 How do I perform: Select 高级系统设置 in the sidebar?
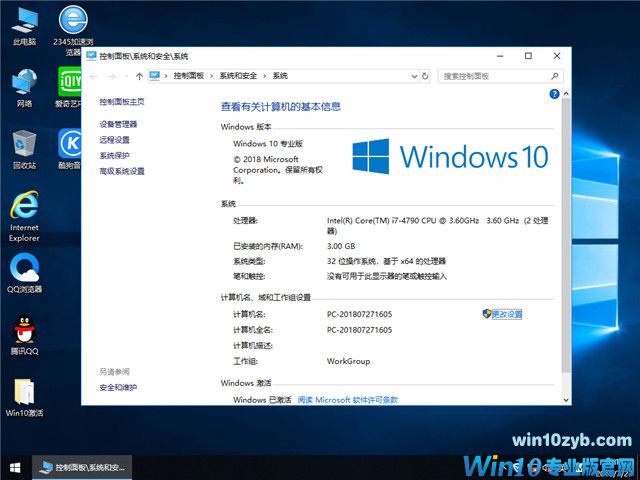(122, 171)
